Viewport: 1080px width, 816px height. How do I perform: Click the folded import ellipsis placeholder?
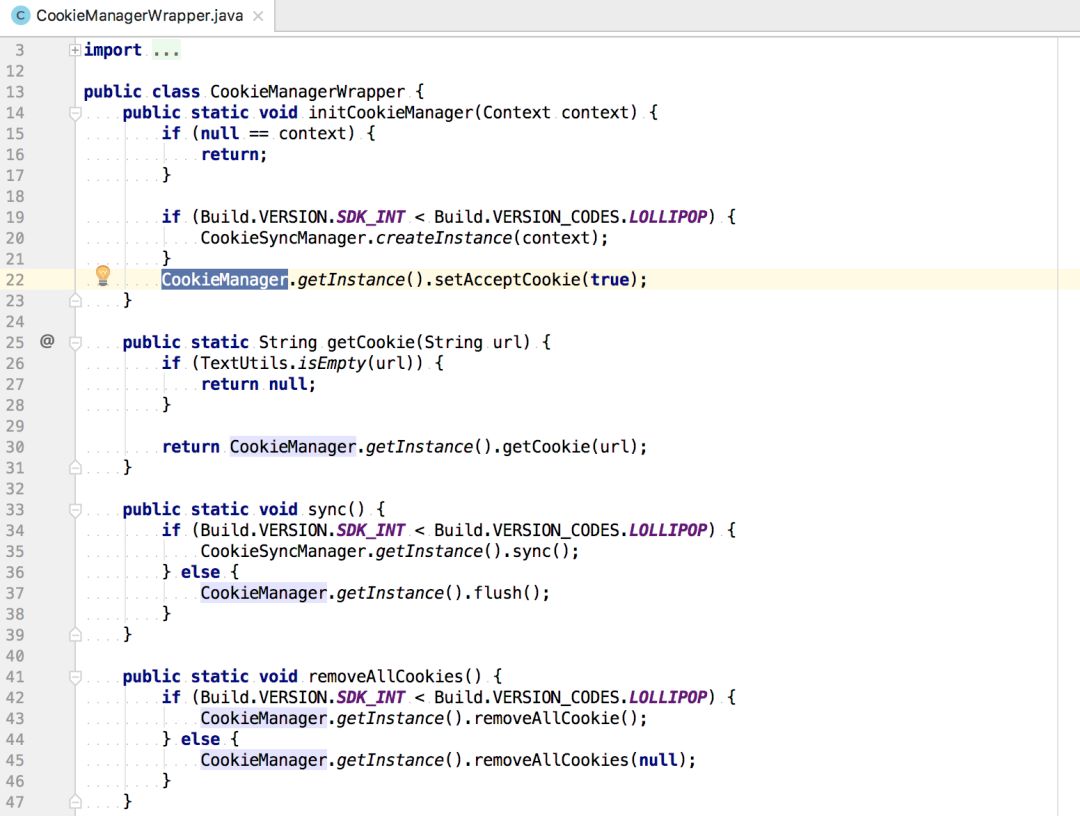coord(166,50)
